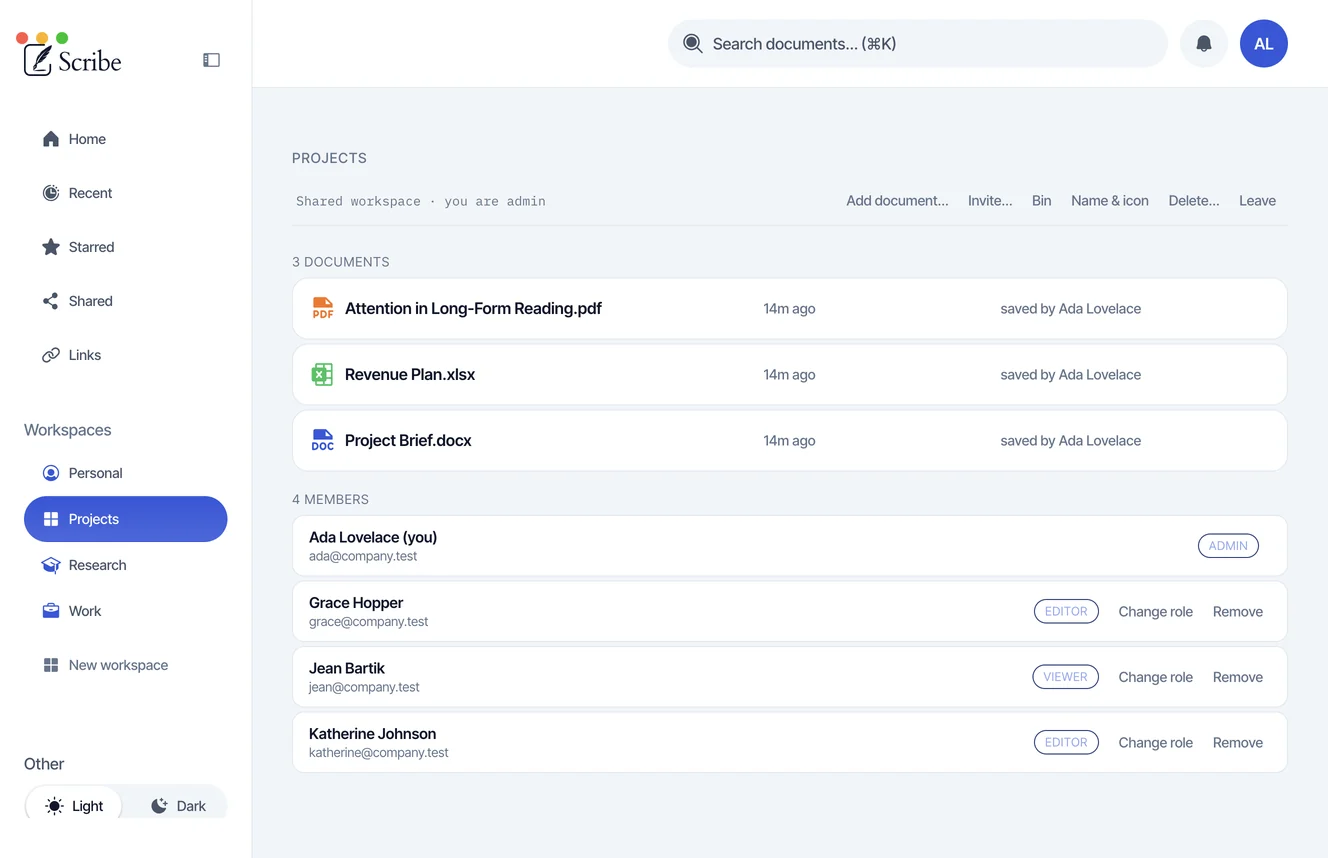Click the Revenue Plan spreadsheet icon
The image size is (1328, 858).
coord(322,374)
